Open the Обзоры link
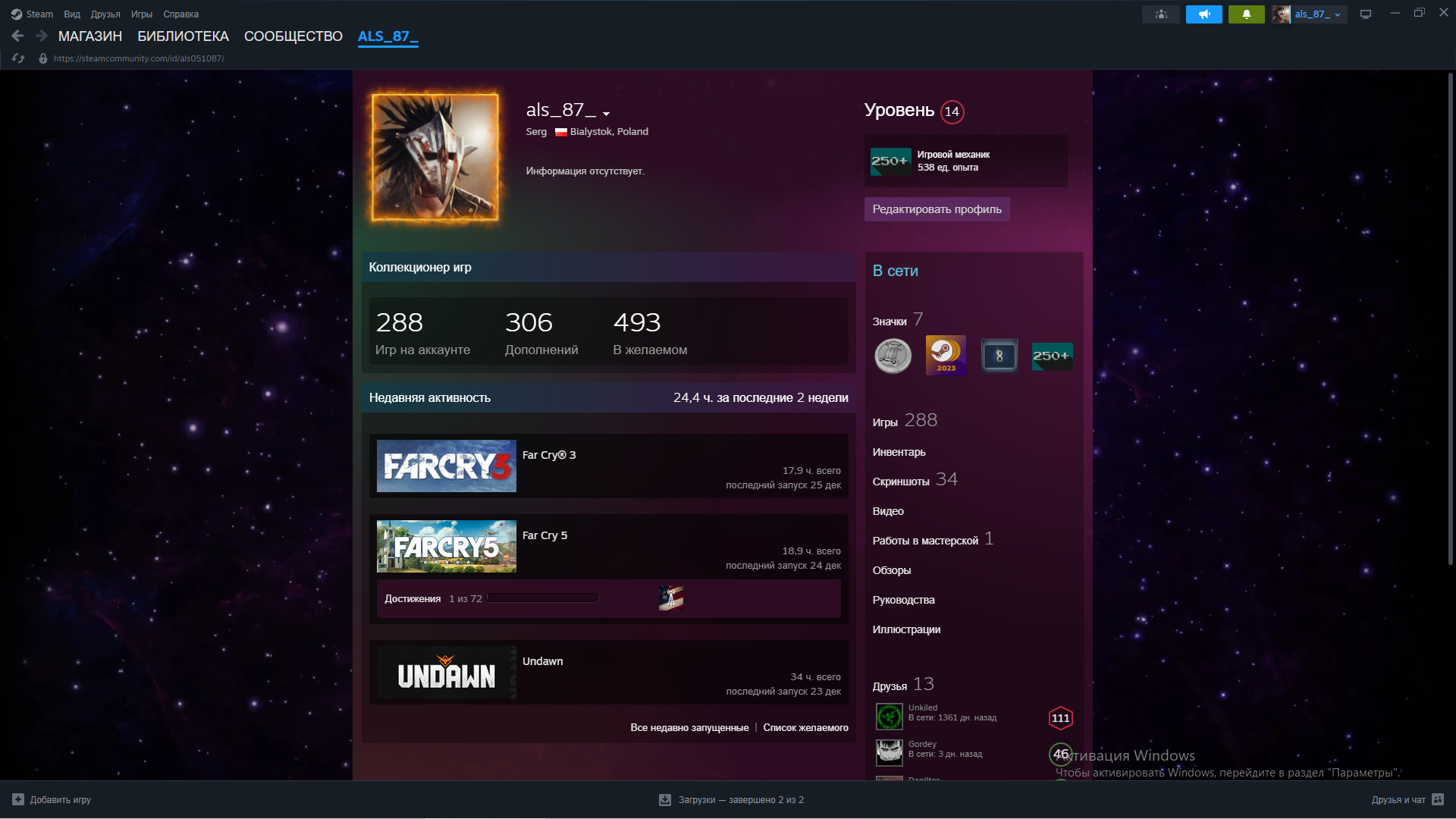The height and width of the screenshot is (819, 1456). tap(892, 570)
